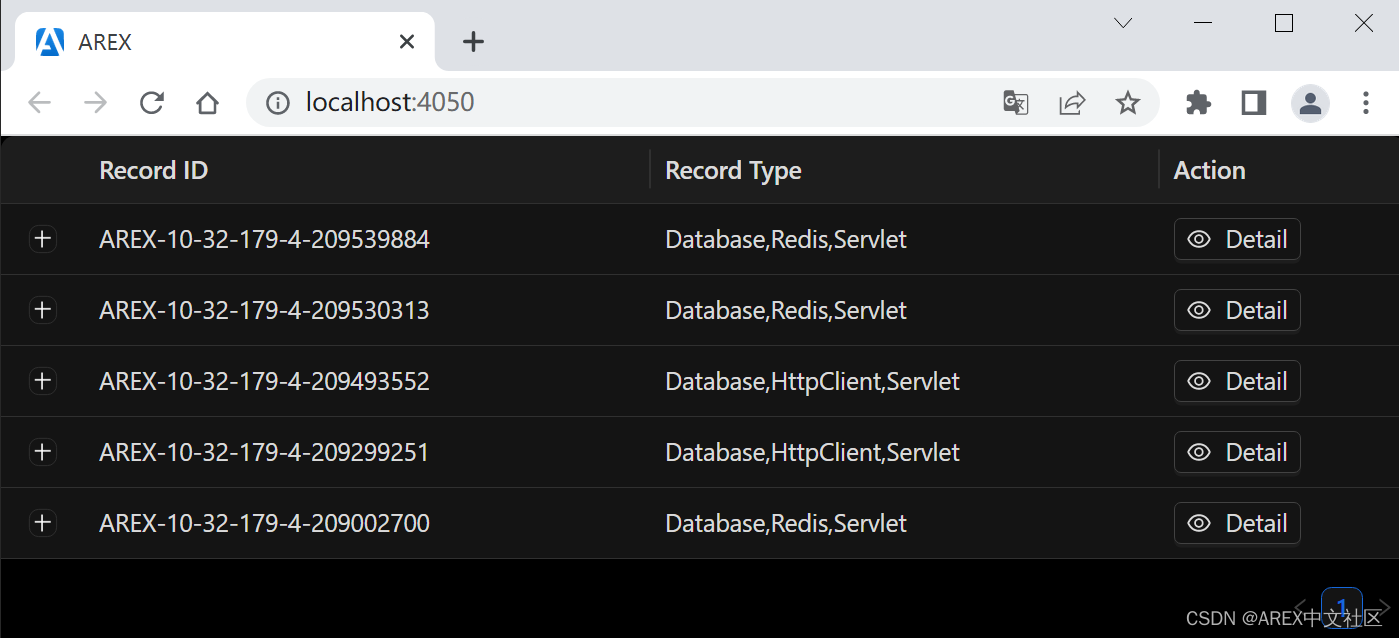
Task: Show Detail for record ending 209002700
Action: (1237, 523)
